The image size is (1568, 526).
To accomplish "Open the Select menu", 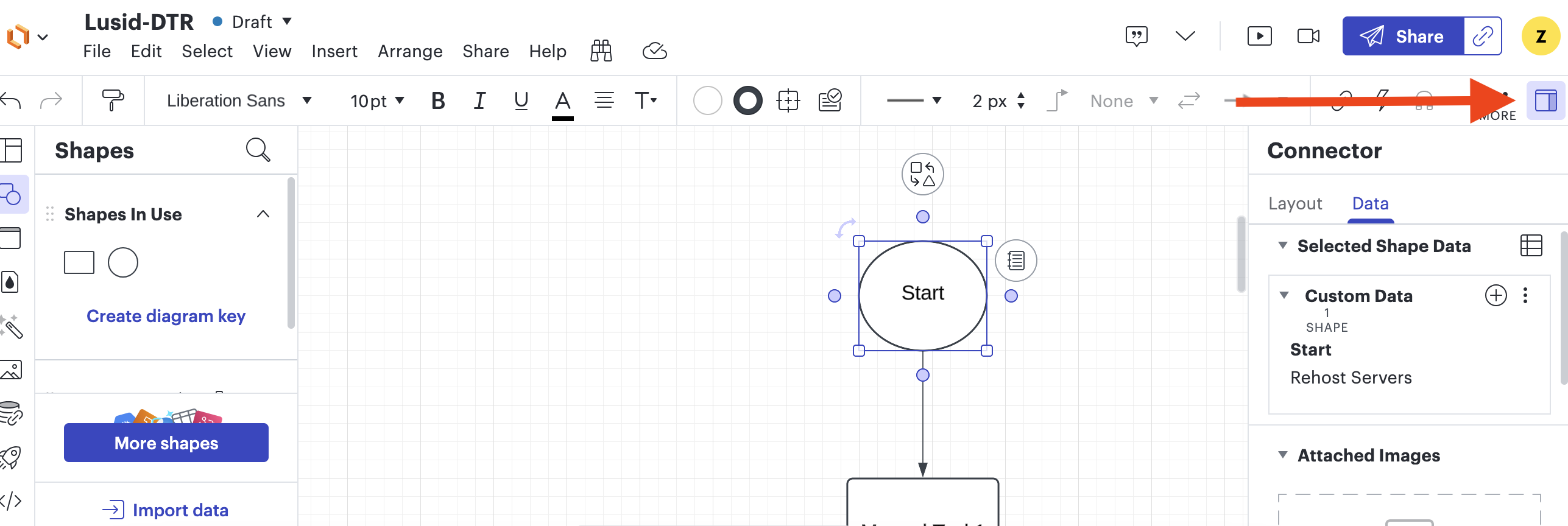I will coord(207,51).
